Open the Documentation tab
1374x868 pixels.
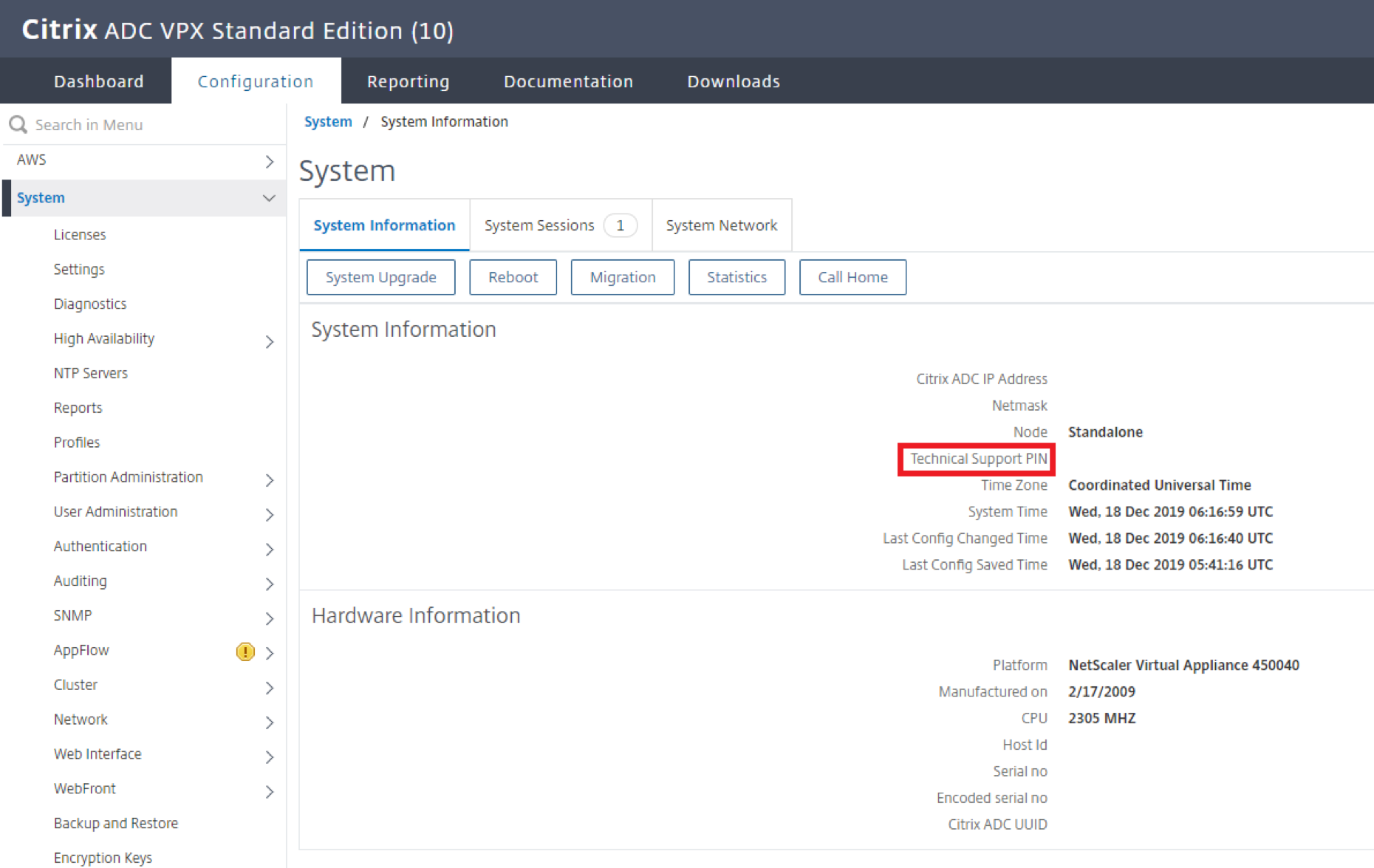coord(568,81)
